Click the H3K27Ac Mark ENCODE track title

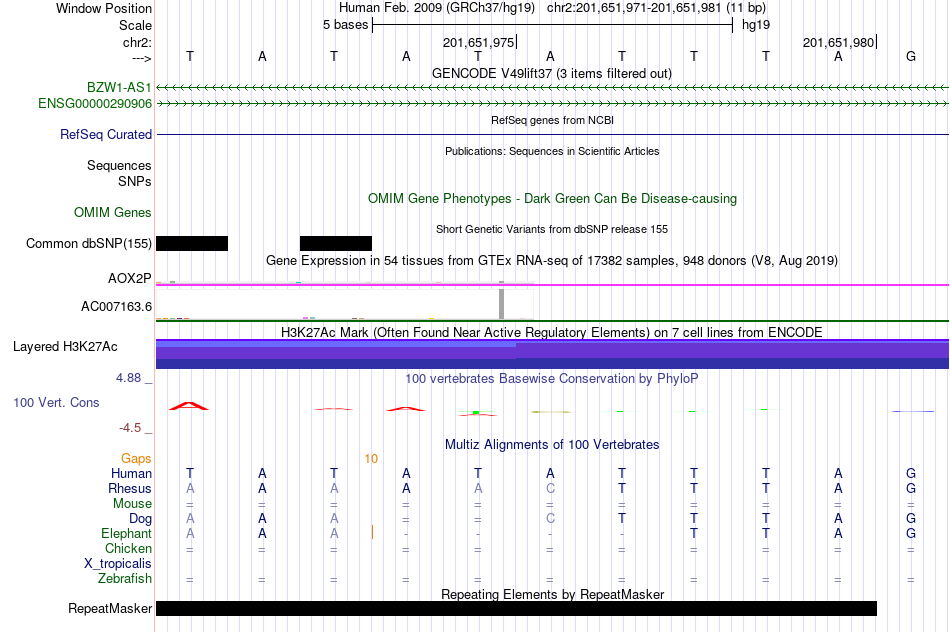tap(552, 332)
